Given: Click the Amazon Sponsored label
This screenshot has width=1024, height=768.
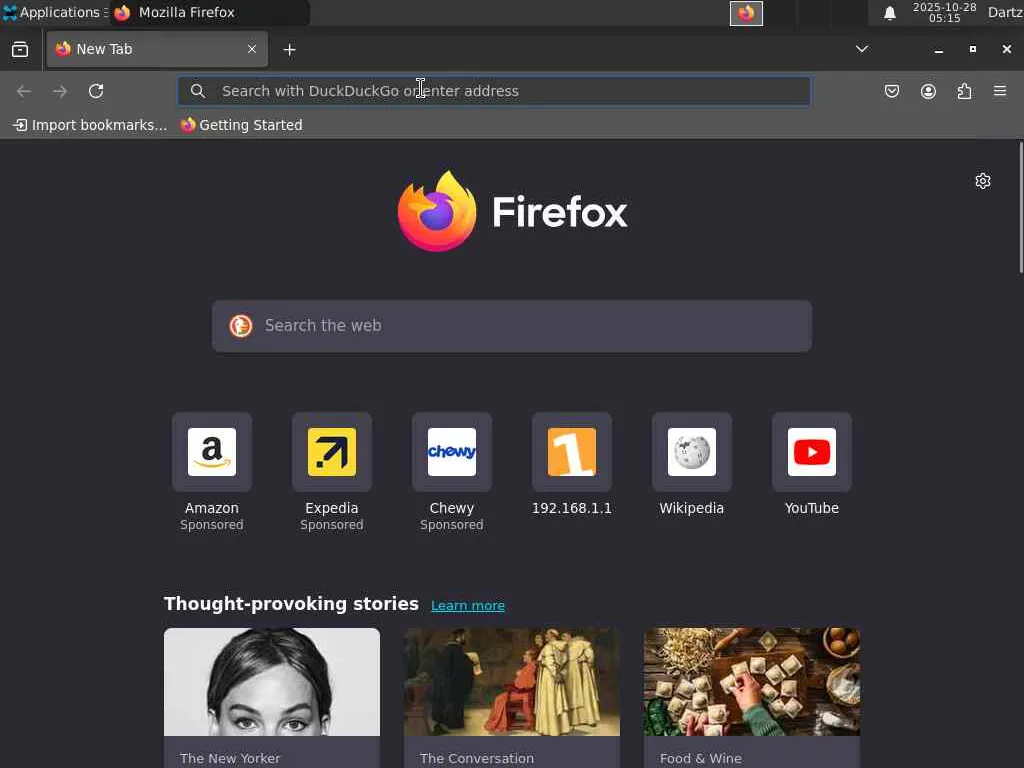Looking at the screenshot, I should [212, 525].
